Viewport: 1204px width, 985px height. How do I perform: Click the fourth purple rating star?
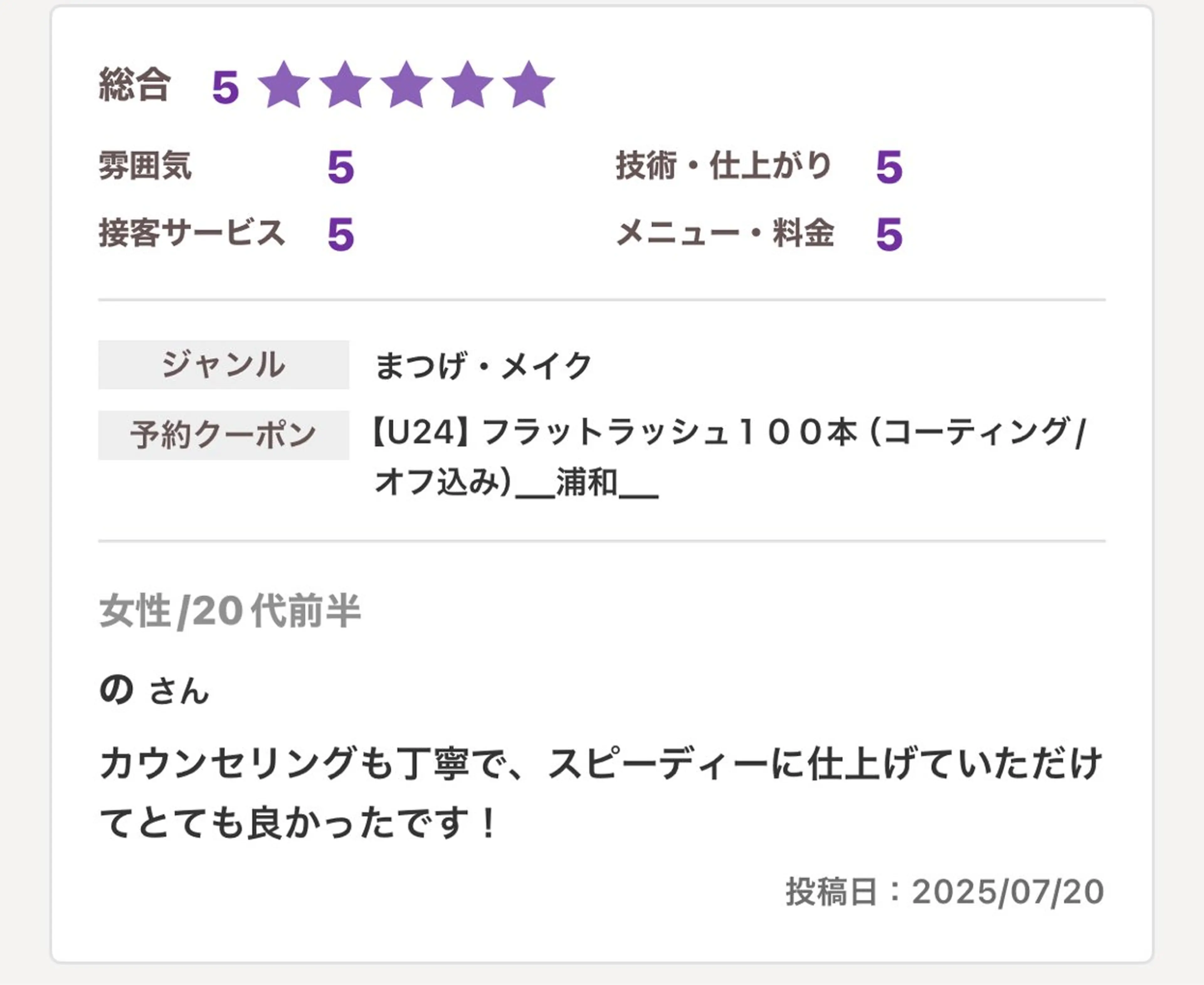pos(467,86)
